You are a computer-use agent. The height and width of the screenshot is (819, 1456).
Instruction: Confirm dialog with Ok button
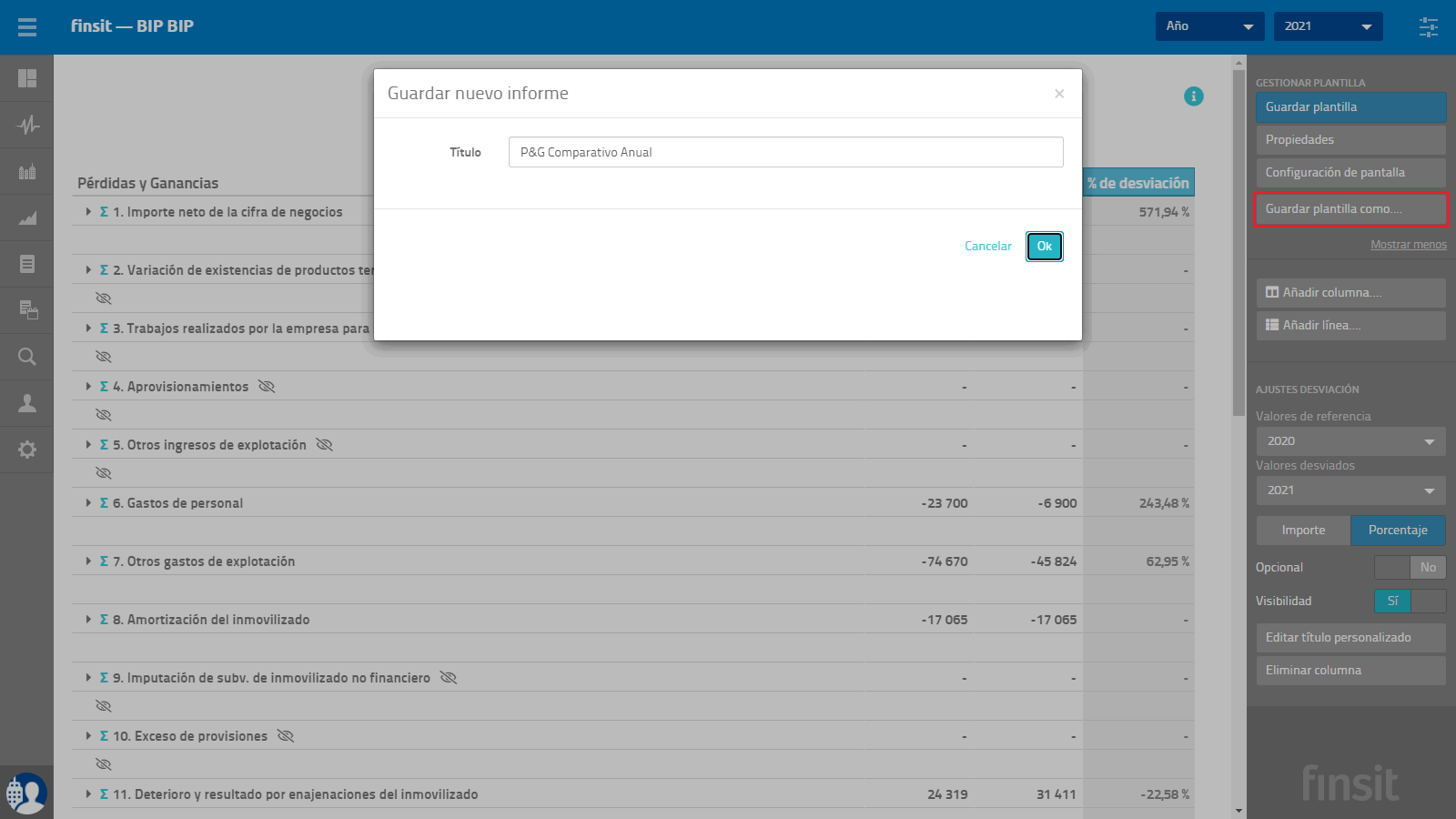tap(1045, 247)
